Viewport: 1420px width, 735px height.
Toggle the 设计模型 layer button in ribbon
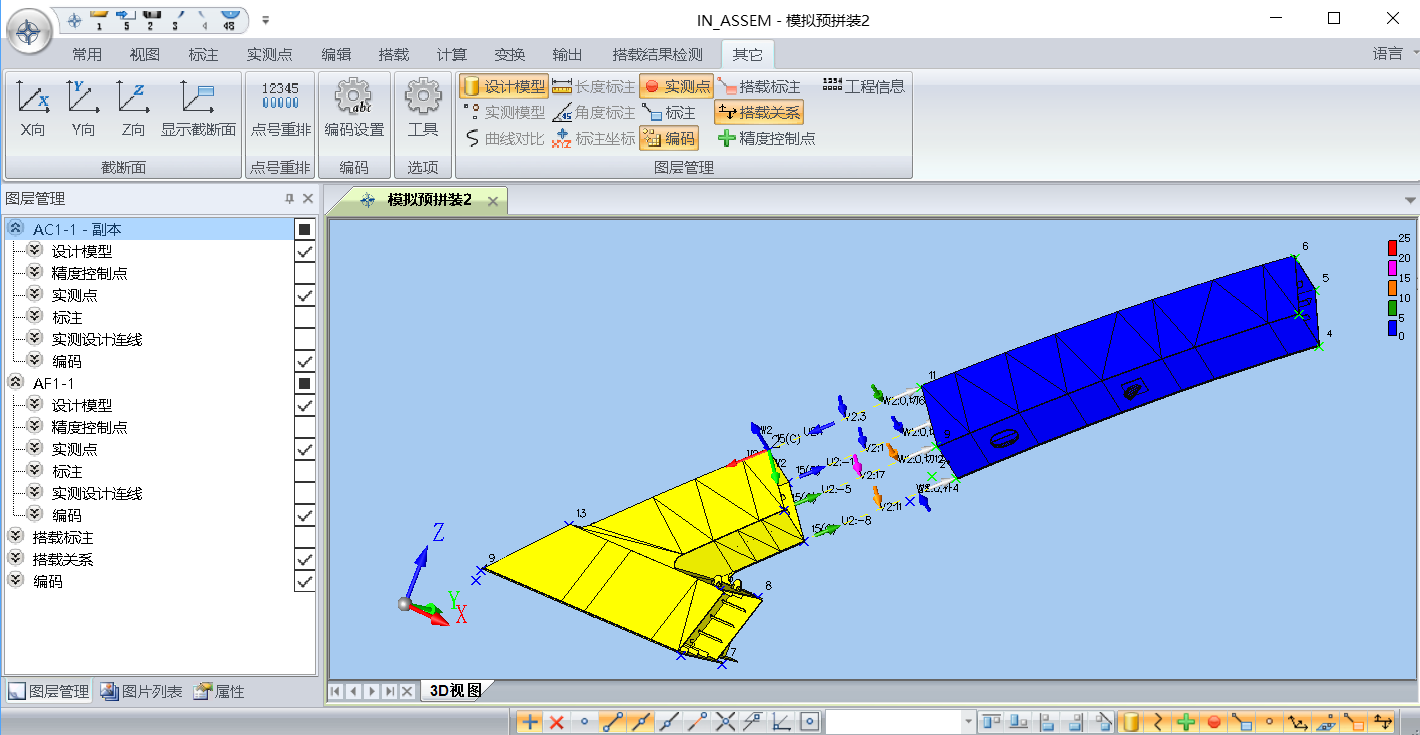click(x=504, y=87)
